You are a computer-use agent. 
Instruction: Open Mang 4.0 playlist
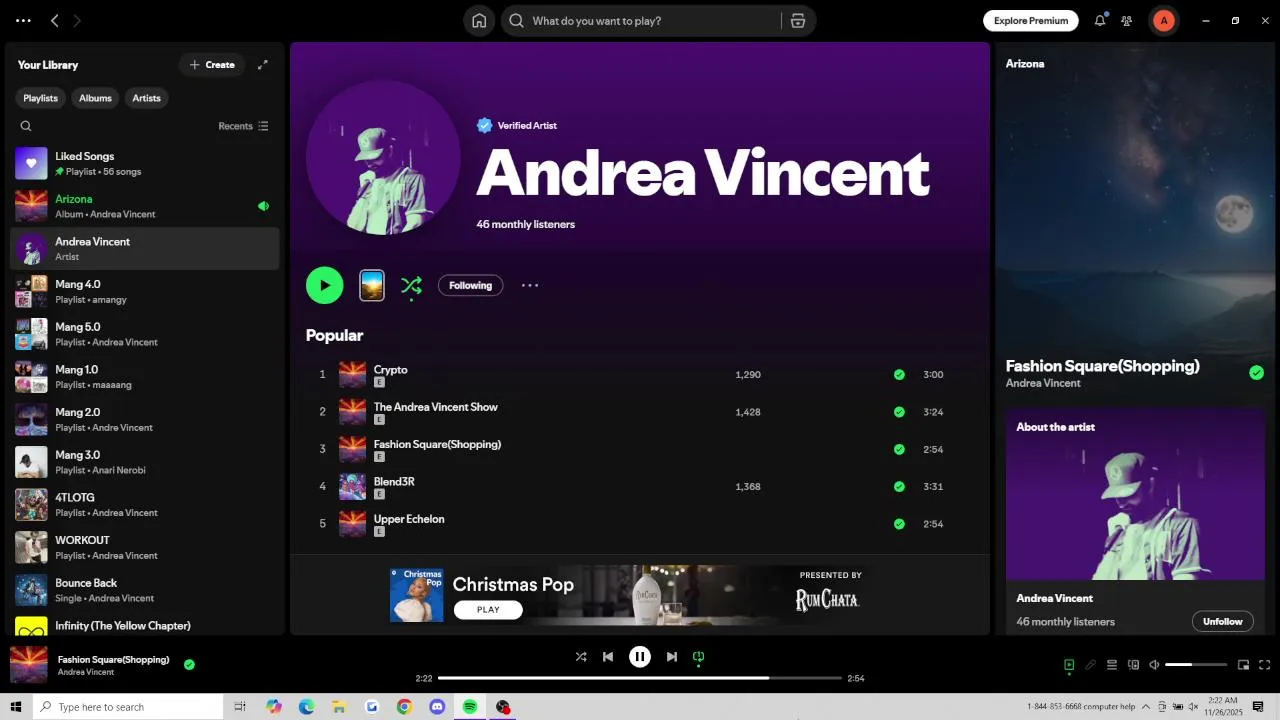pos(145,291)
